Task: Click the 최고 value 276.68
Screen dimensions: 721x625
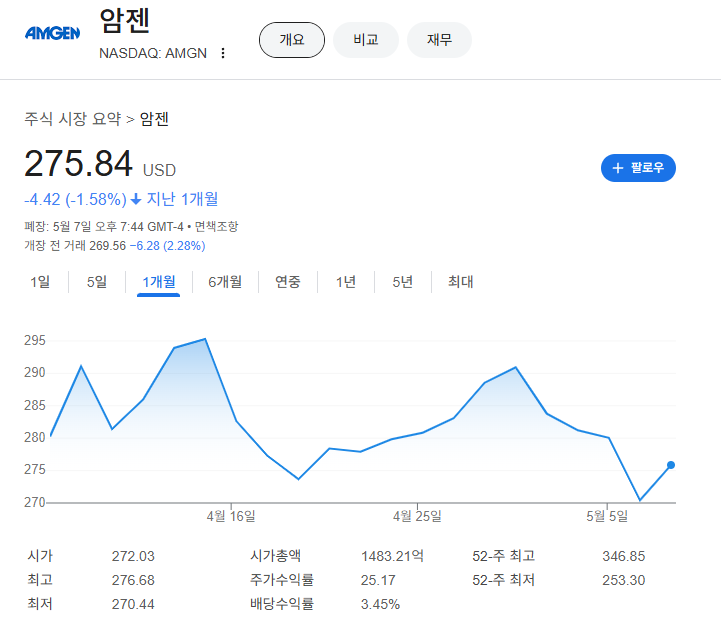Action: point(133,580)
